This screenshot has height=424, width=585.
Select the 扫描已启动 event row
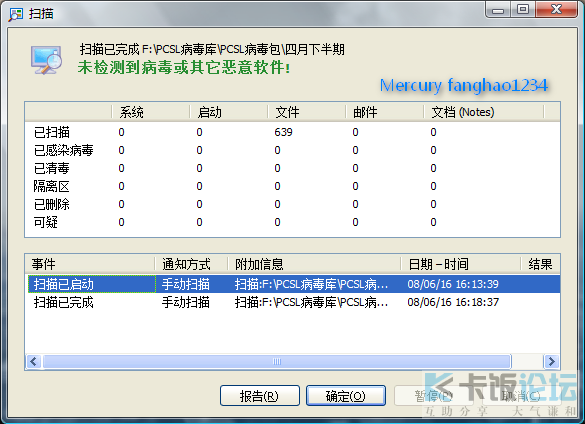(293, 284)
